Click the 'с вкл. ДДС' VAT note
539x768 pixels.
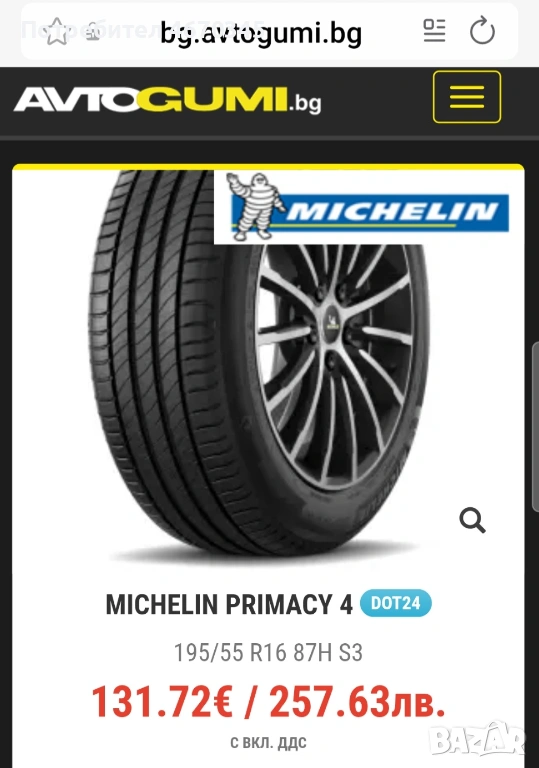coord(269,743)
